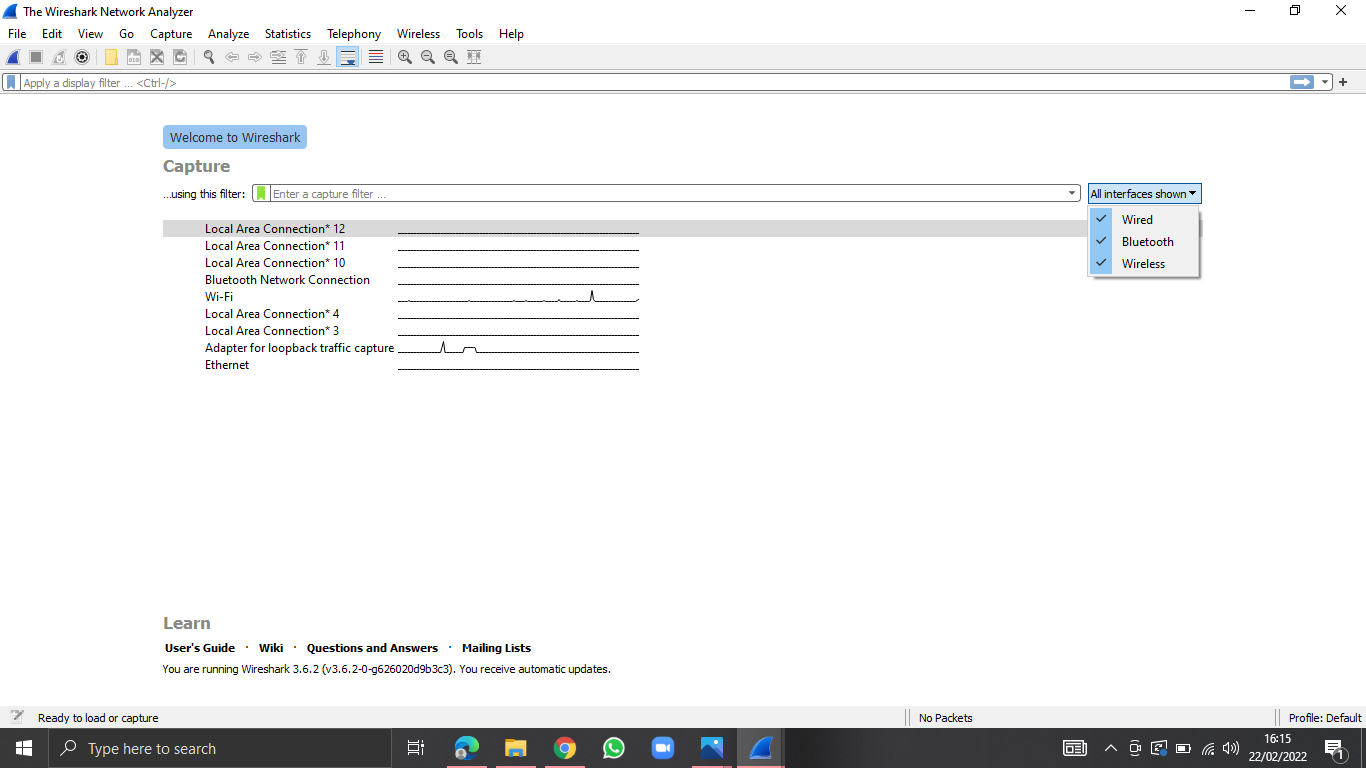
Task: Uncheck the Wireless interface type
Action: pos(1144,263)
